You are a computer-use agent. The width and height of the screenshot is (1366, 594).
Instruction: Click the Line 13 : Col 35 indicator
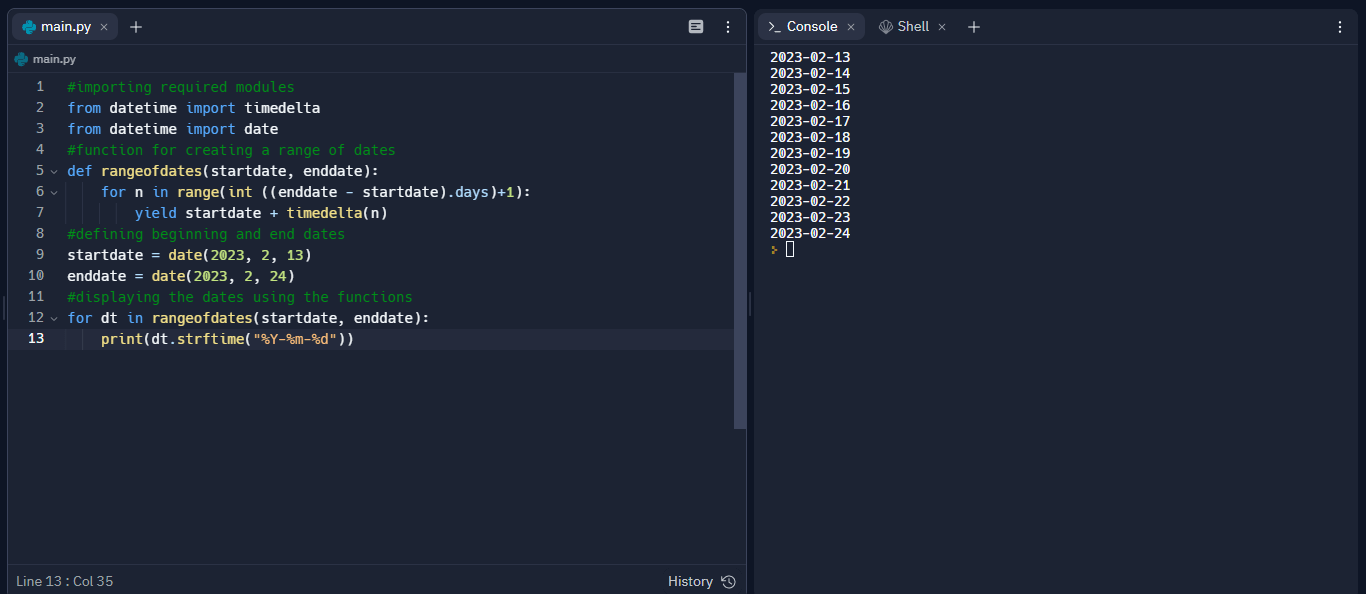pyautogui.click(x=63, y=581)
